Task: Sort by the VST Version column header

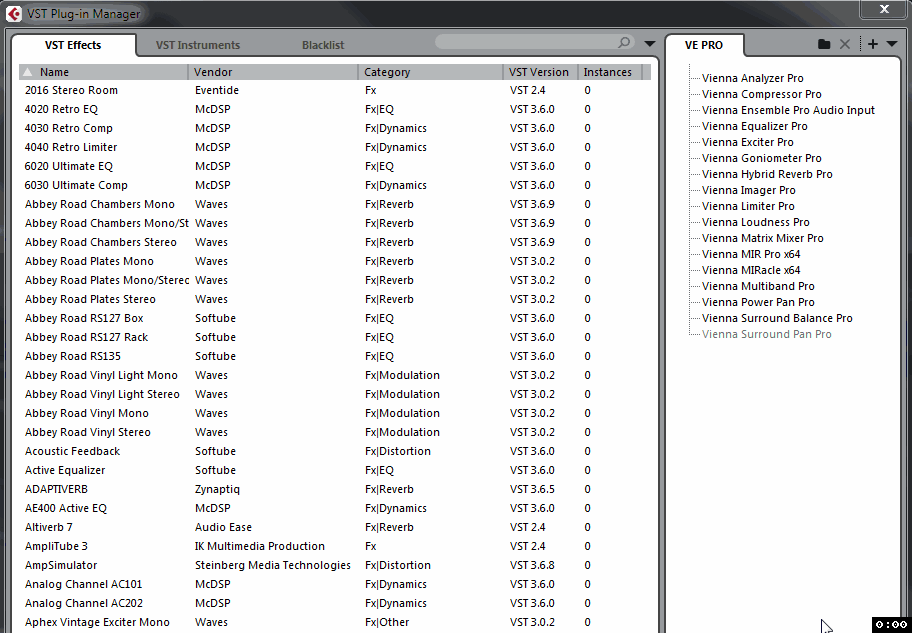Action: pyautogui.click(x=540, y=72)
